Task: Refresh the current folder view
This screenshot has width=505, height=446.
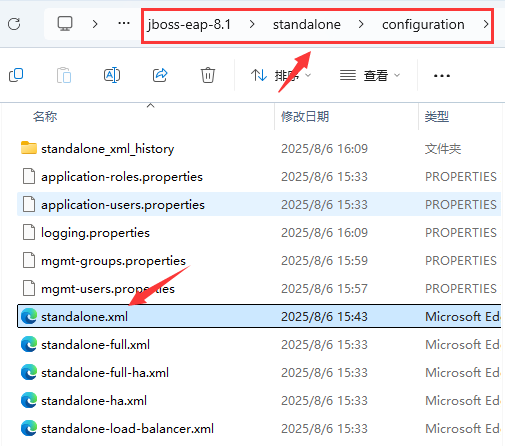Action: pyautogui.click(x=14, y=24)
